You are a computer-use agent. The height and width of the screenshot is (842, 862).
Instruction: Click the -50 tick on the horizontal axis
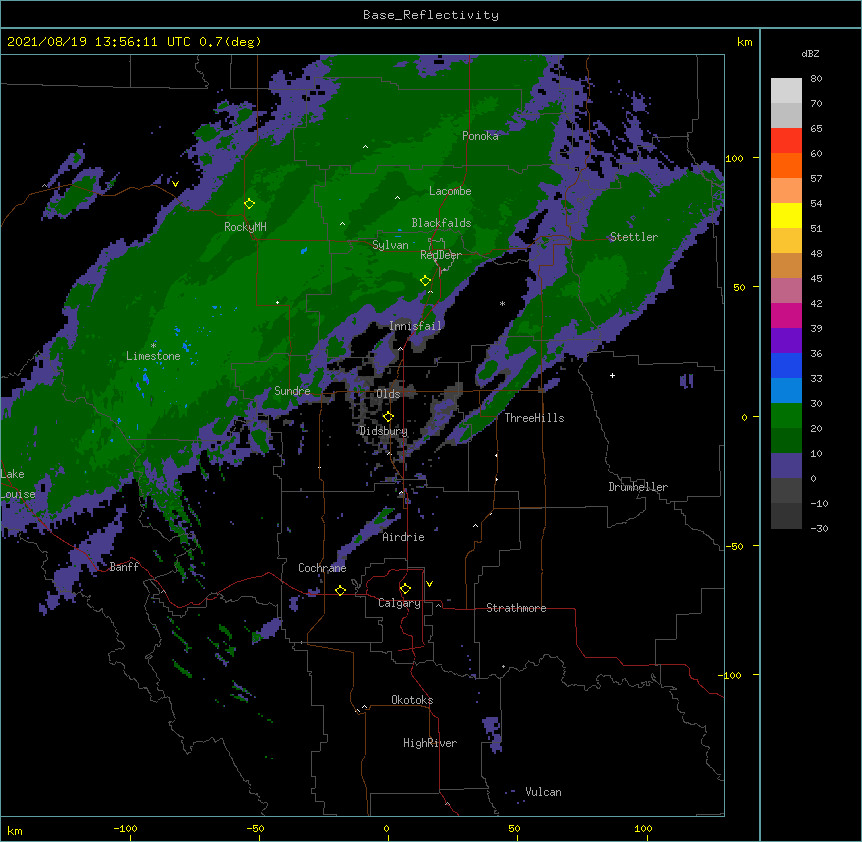(255, 828)
